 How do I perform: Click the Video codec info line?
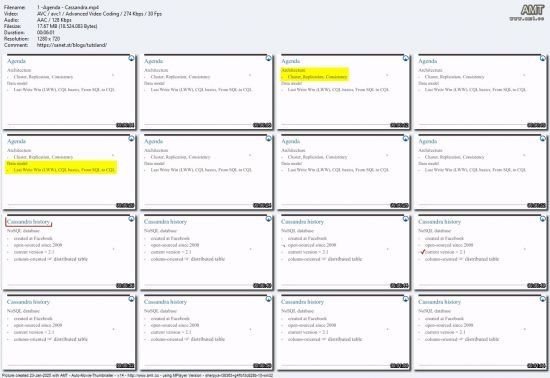pos(99,14)
